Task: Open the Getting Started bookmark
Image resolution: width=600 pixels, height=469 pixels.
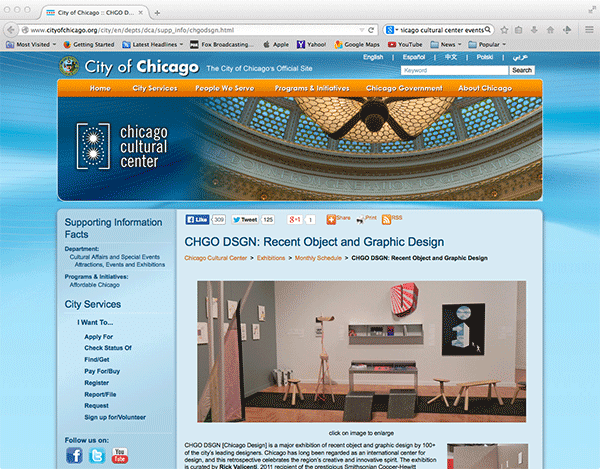Action: [89, 44]
